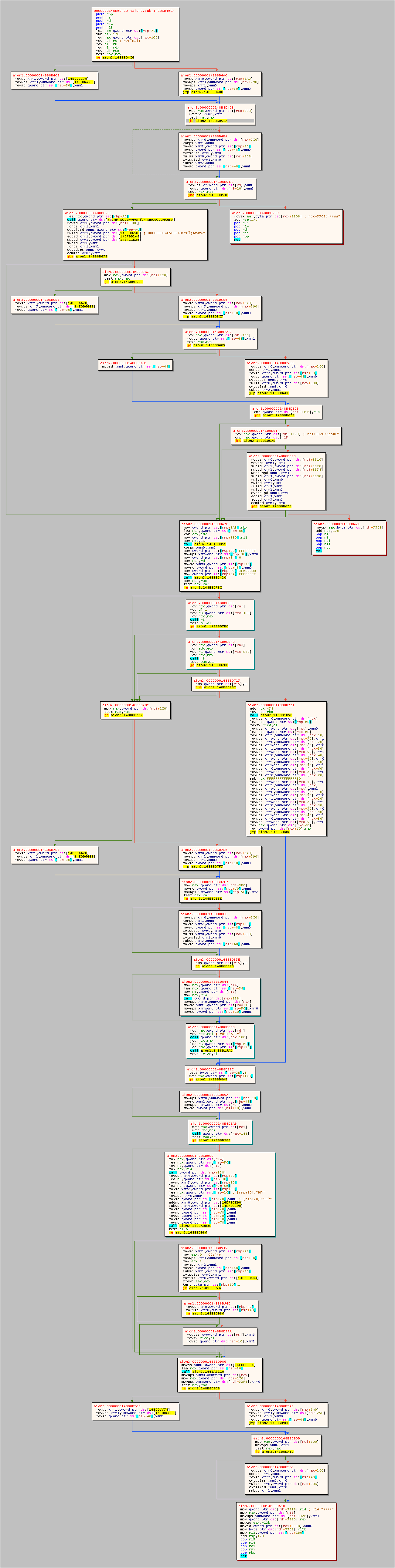The image size is (395, 1568).
Task: Select graph node 148B8D60B
Action: (286, 412)
